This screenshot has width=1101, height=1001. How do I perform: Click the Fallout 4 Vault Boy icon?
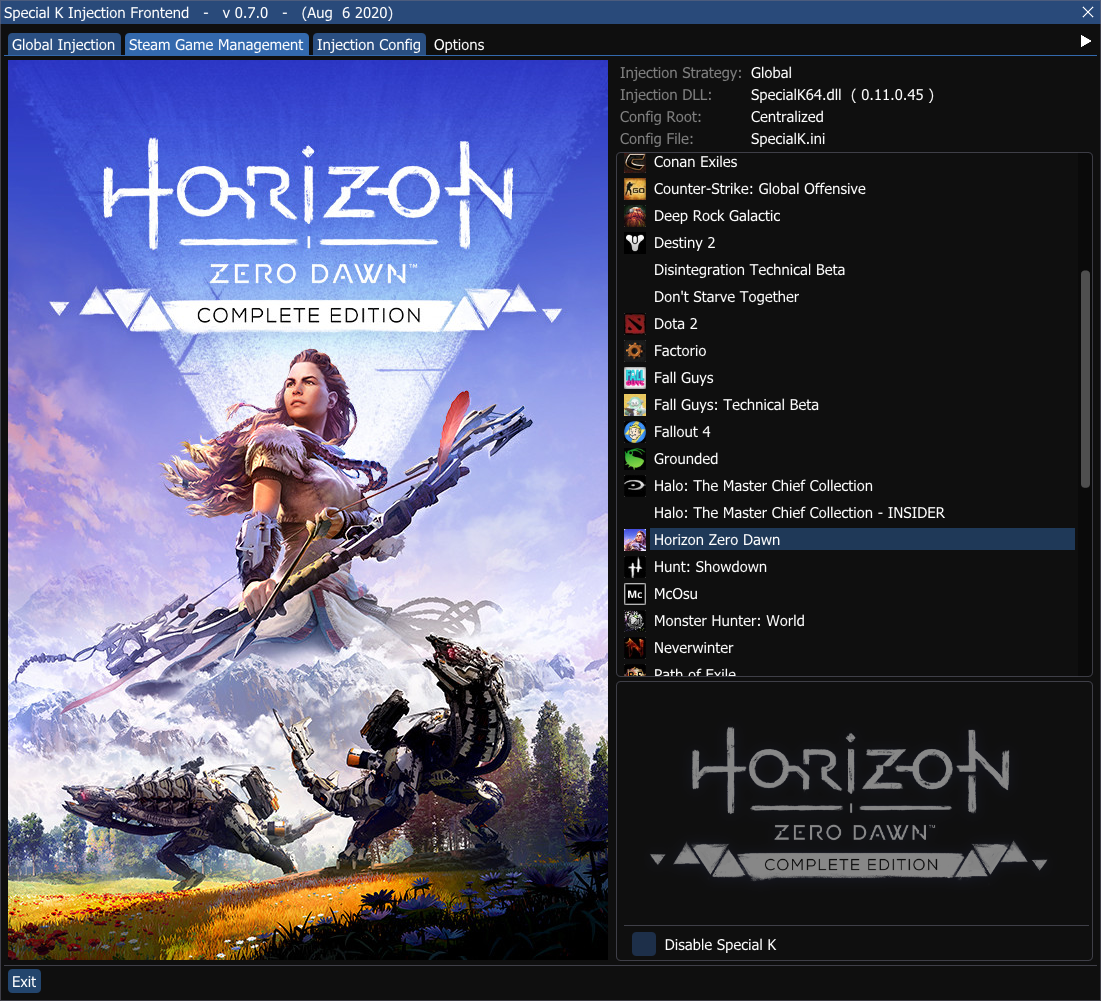pyautogui.click(x=635, y=432)
